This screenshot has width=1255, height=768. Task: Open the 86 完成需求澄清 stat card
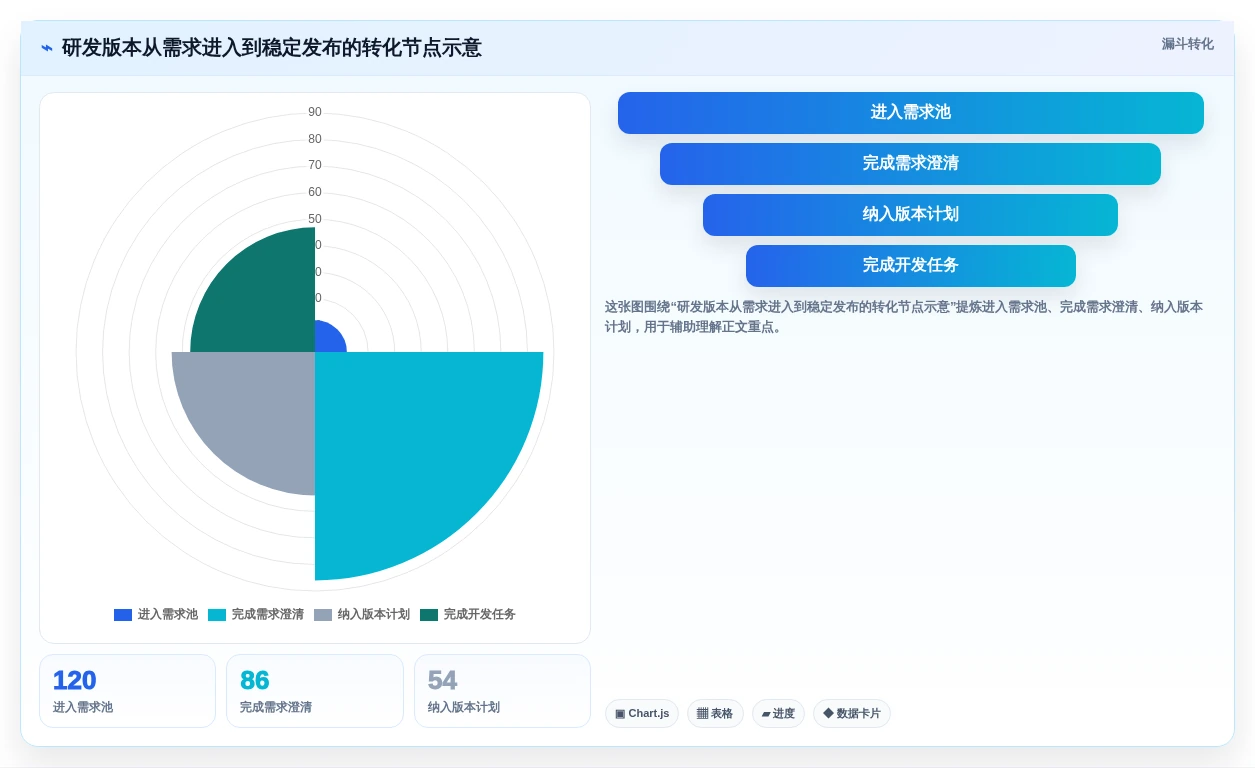pyautogui.click(x=315, y=691)
